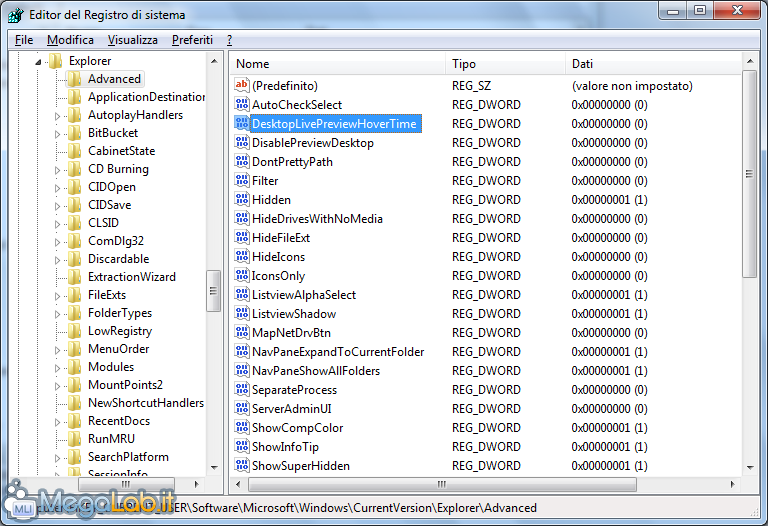Expand the AutoplayHandlers key
This screenshot has width=768, height=526.
[x=57, y=116]
